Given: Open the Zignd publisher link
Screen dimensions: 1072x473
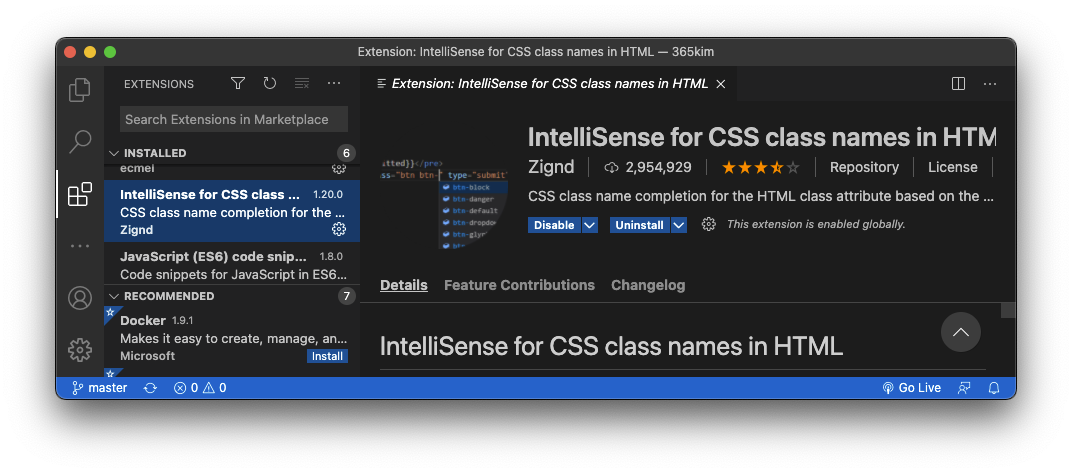Looking at the screenshot, I should click(x=551, y=167).
